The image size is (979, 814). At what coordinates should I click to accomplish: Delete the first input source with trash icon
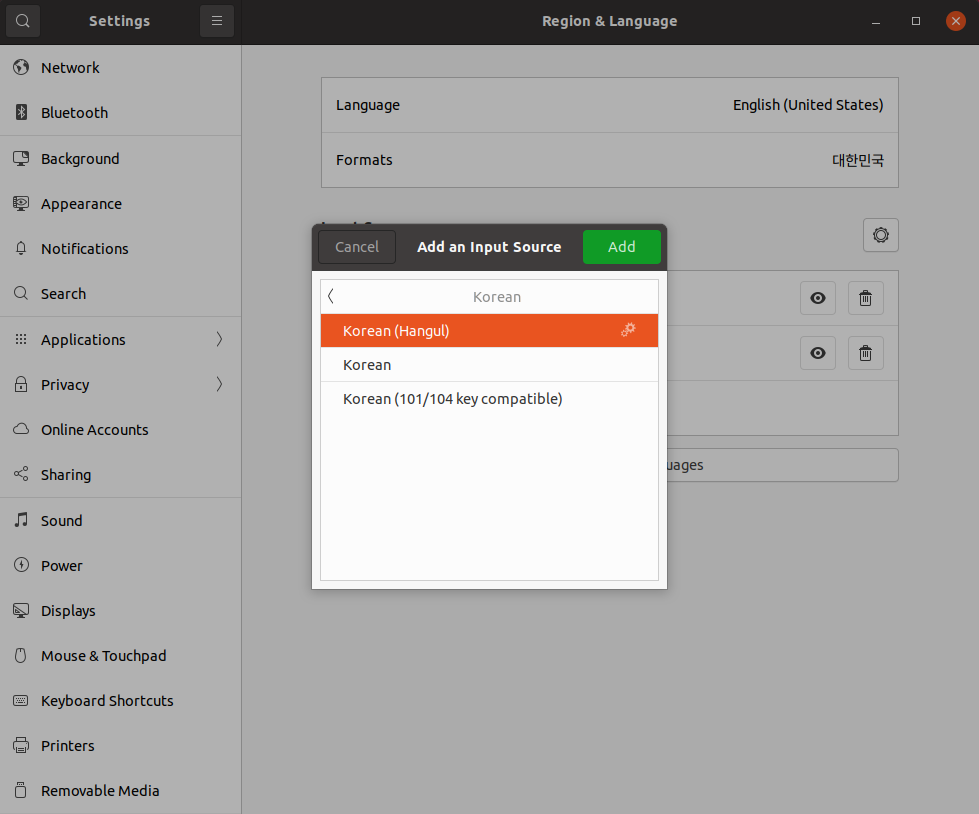click(865, 298)
